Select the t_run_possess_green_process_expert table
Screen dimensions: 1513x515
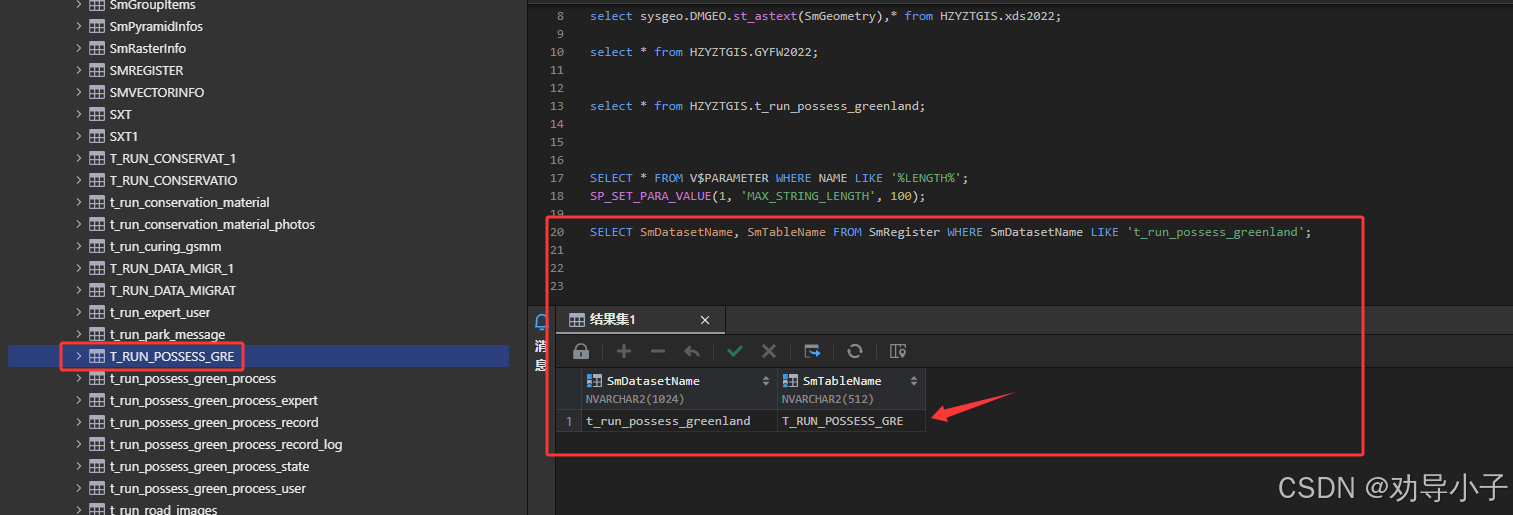coord(214,400)
